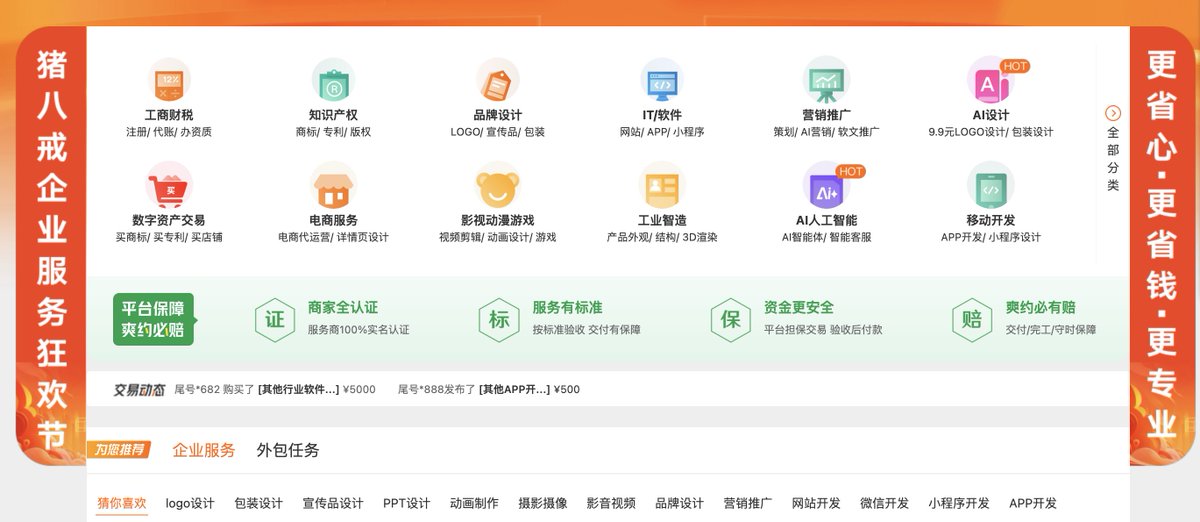This screenshot has height=522, width=1200.
Task: Open 买店铺 link under 数字资产交易
Action: click(x=206, y=238)
